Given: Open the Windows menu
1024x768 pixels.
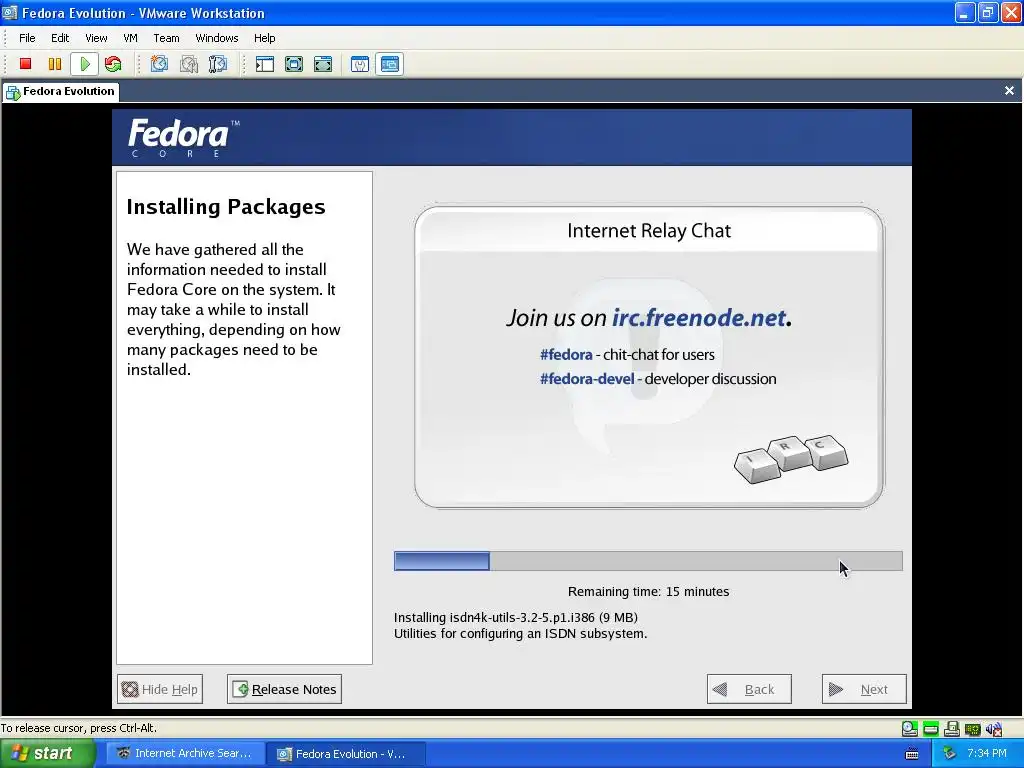Looking at the screenshot, I should 217,38.
